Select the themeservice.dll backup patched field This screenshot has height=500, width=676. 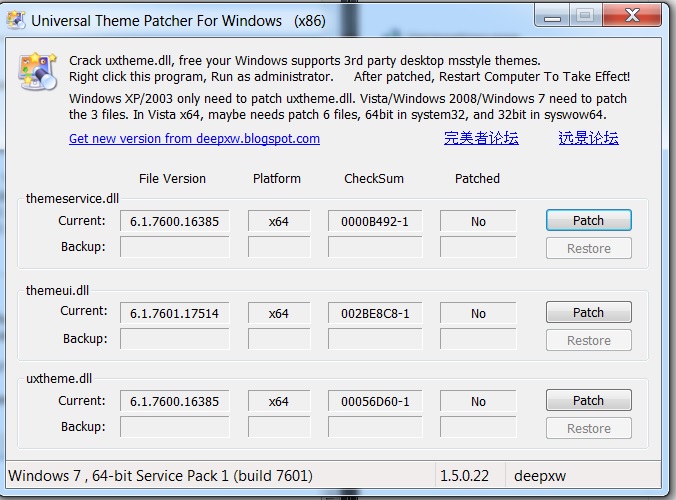click(478, 247)
